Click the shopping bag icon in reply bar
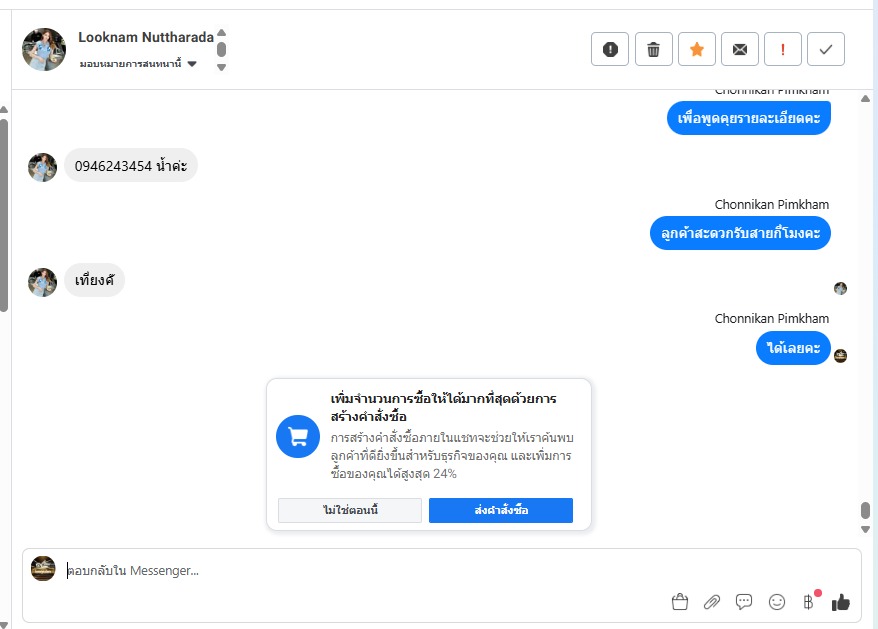 tap(680, 602)
